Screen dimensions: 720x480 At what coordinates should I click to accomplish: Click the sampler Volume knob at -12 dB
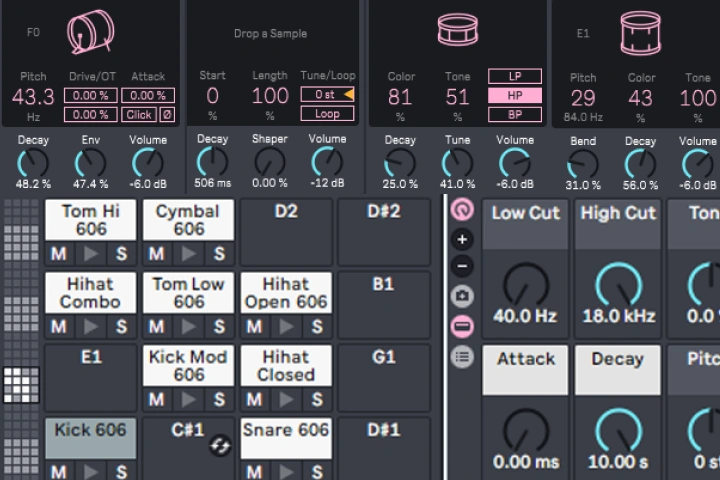tap(327, 162)
